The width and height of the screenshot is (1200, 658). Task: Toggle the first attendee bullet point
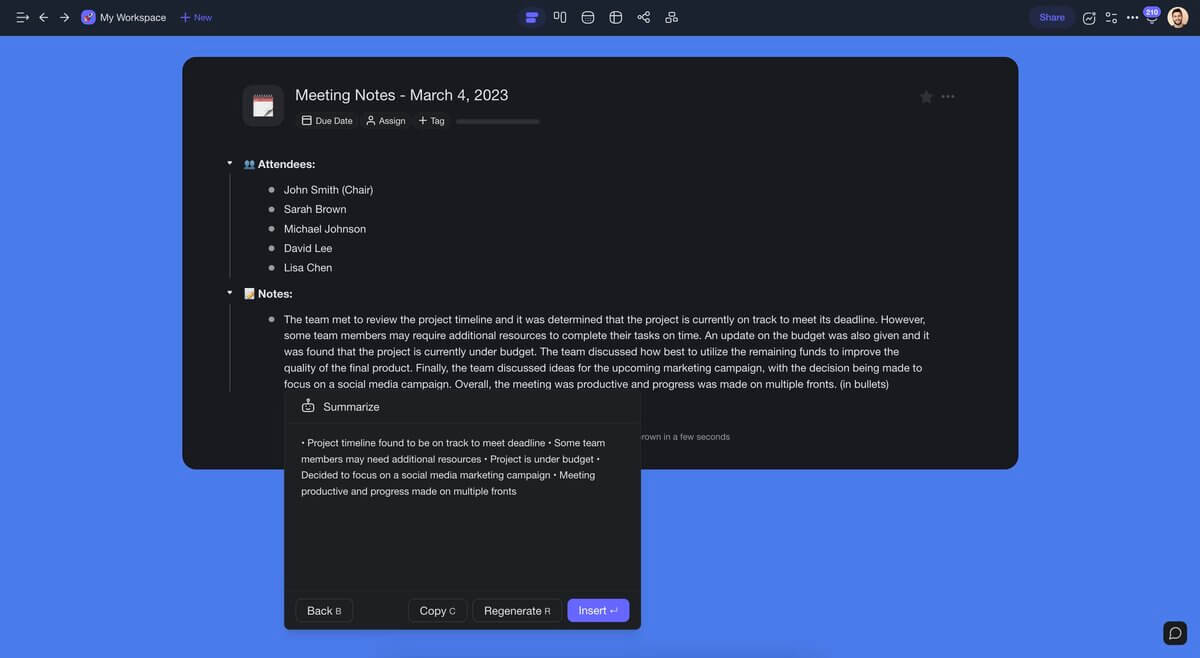coord(270,189)
